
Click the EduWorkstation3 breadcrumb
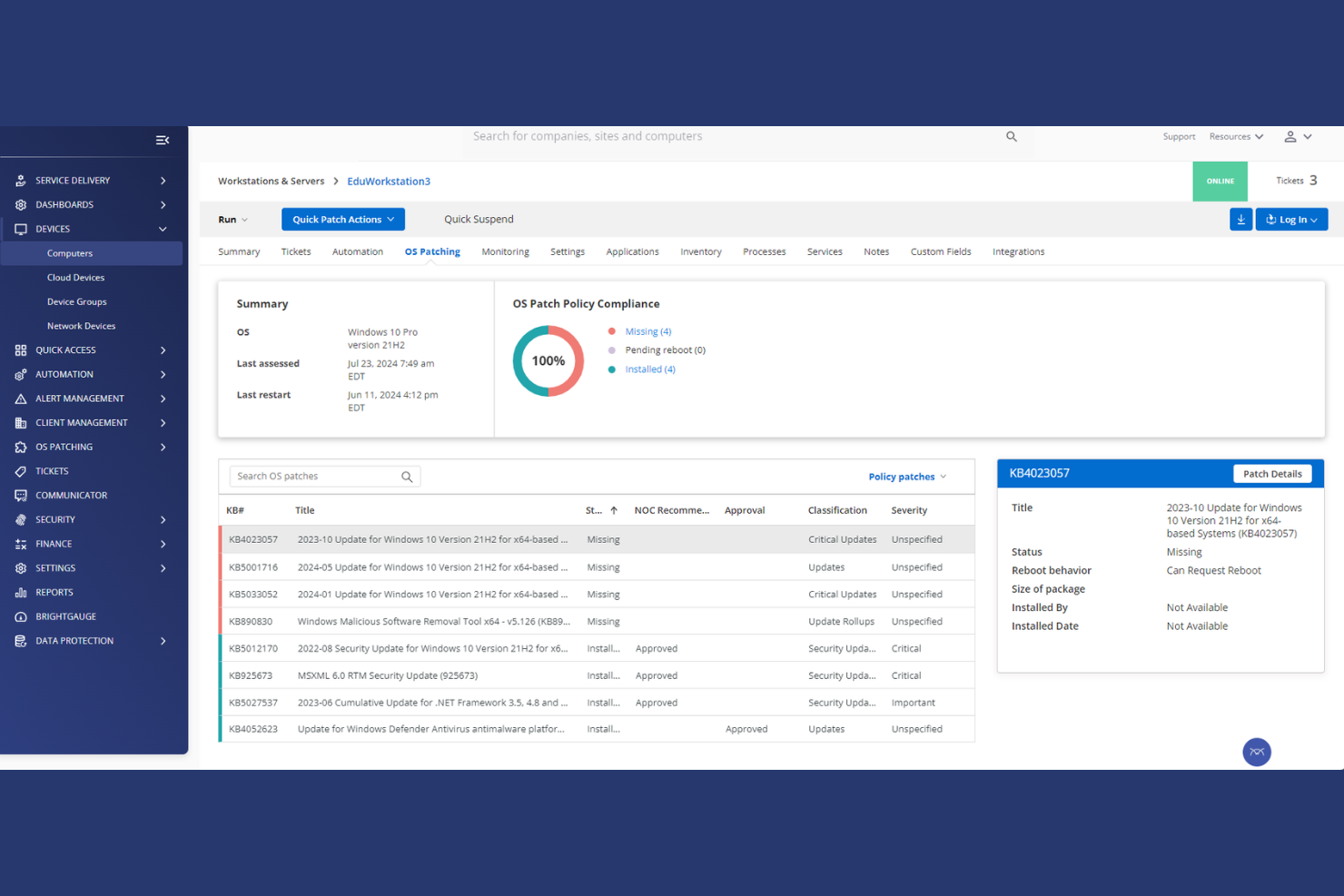point(389,182)
